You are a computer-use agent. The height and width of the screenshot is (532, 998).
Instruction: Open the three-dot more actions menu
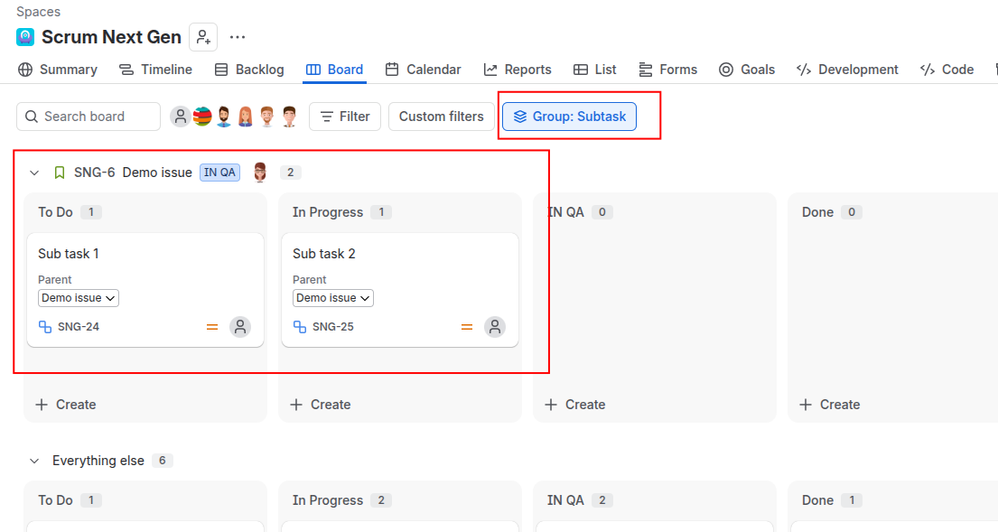[x=237, y=37]
